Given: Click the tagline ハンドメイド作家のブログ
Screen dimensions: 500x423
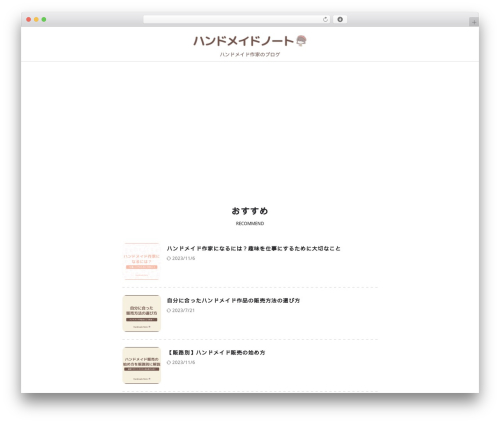Looking at the screenshot, I should [250, 54].
